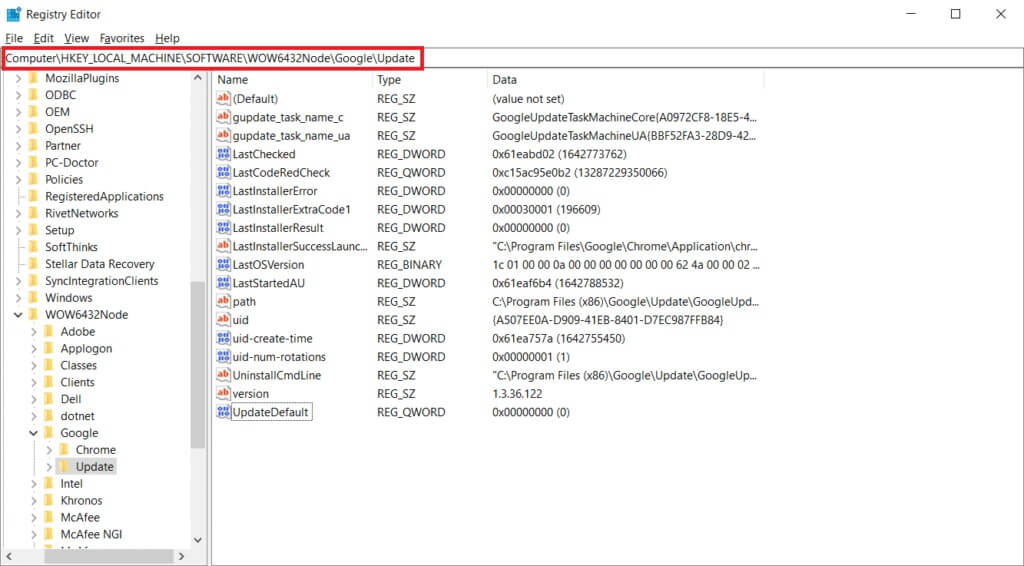Expand the MozillaPlugins key
1024x566 pixels.
pos(18,78)
